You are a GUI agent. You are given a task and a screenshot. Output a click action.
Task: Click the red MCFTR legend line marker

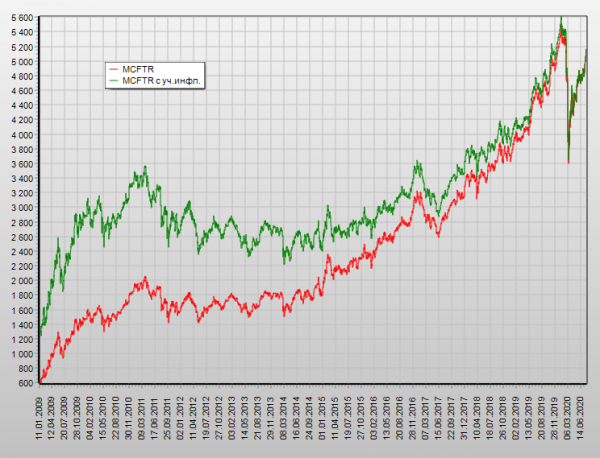coord(113,69)
